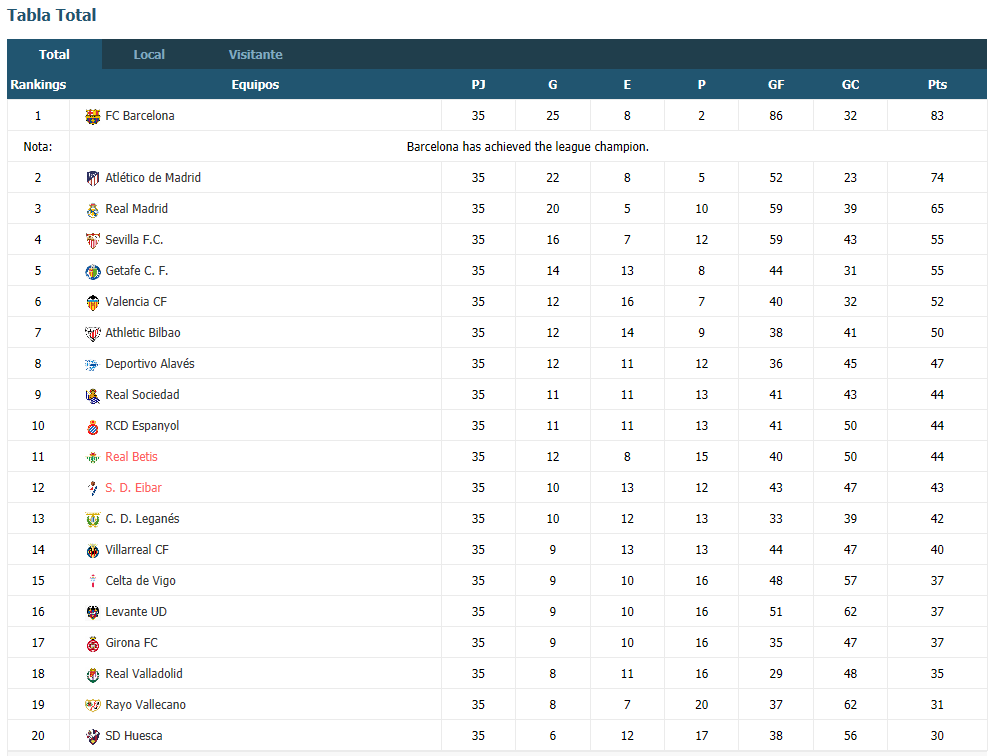
Task: Open the FC Barcelona team link
Action: (140, 116)
